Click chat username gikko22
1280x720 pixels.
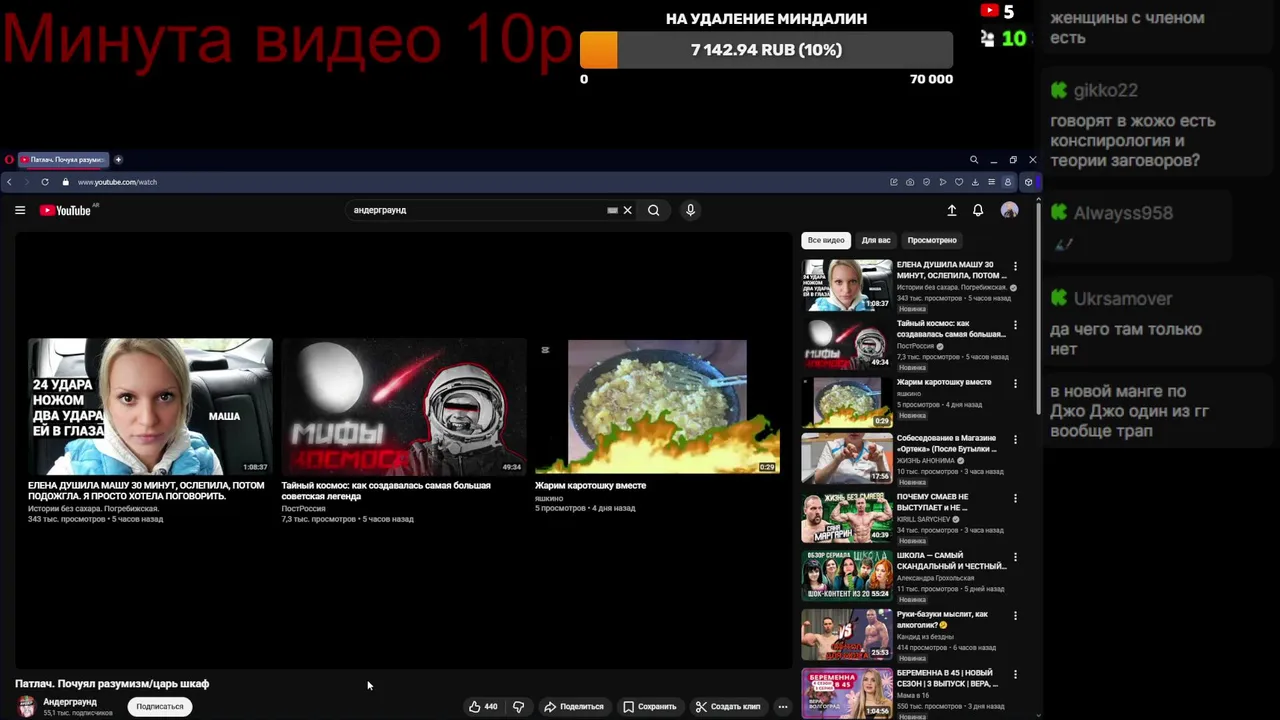click(1106, 90)
